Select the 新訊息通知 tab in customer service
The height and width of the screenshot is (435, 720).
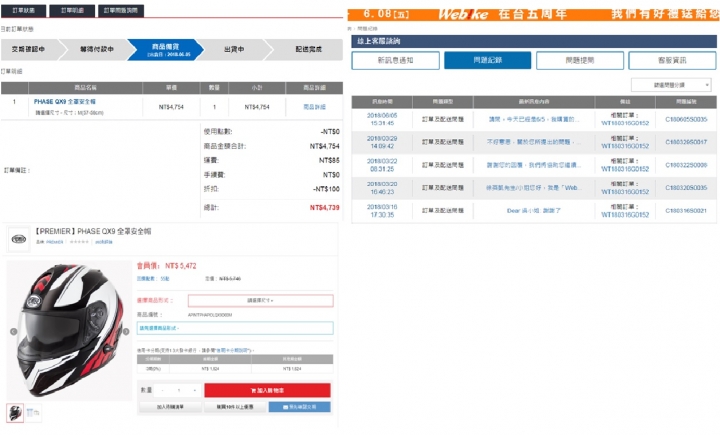coord(395,60)
